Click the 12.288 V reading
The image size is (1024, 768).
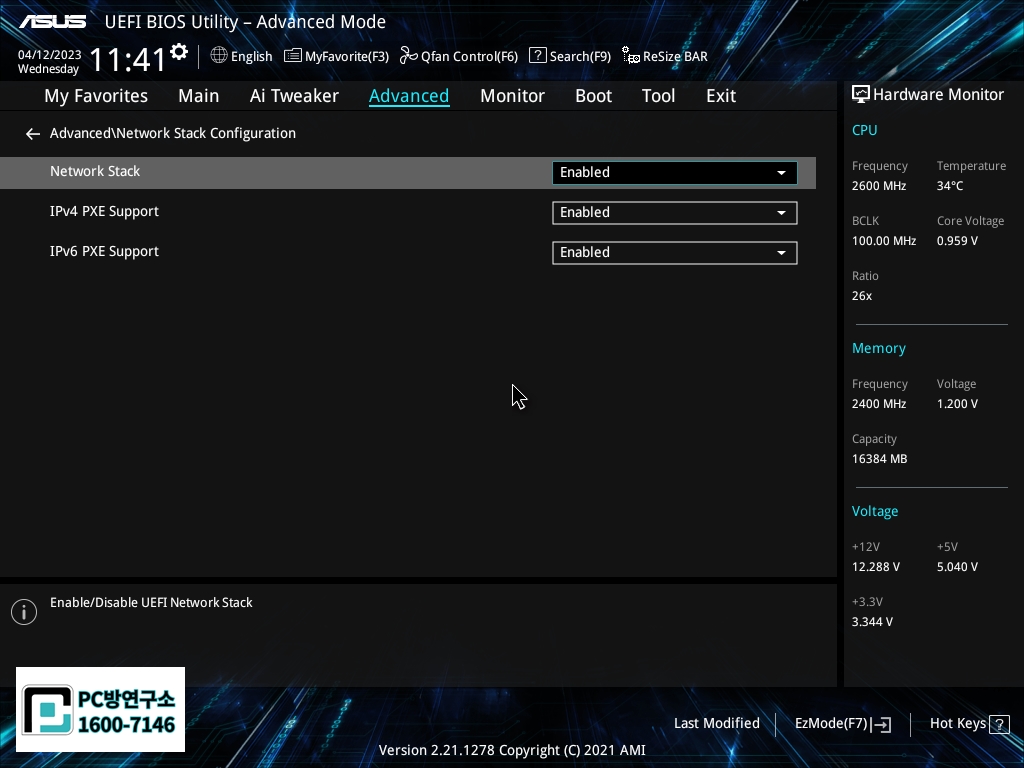[875, 567]
